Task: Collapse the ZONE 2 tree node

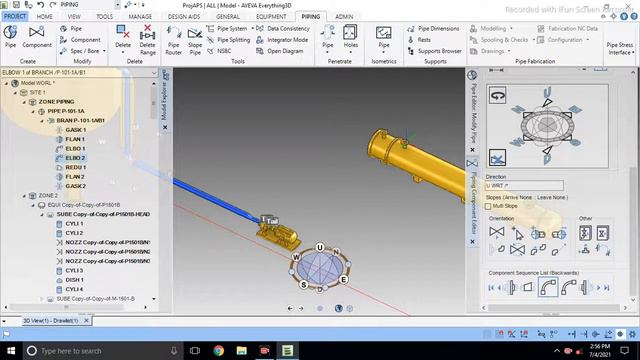Action: coord(24,196)
